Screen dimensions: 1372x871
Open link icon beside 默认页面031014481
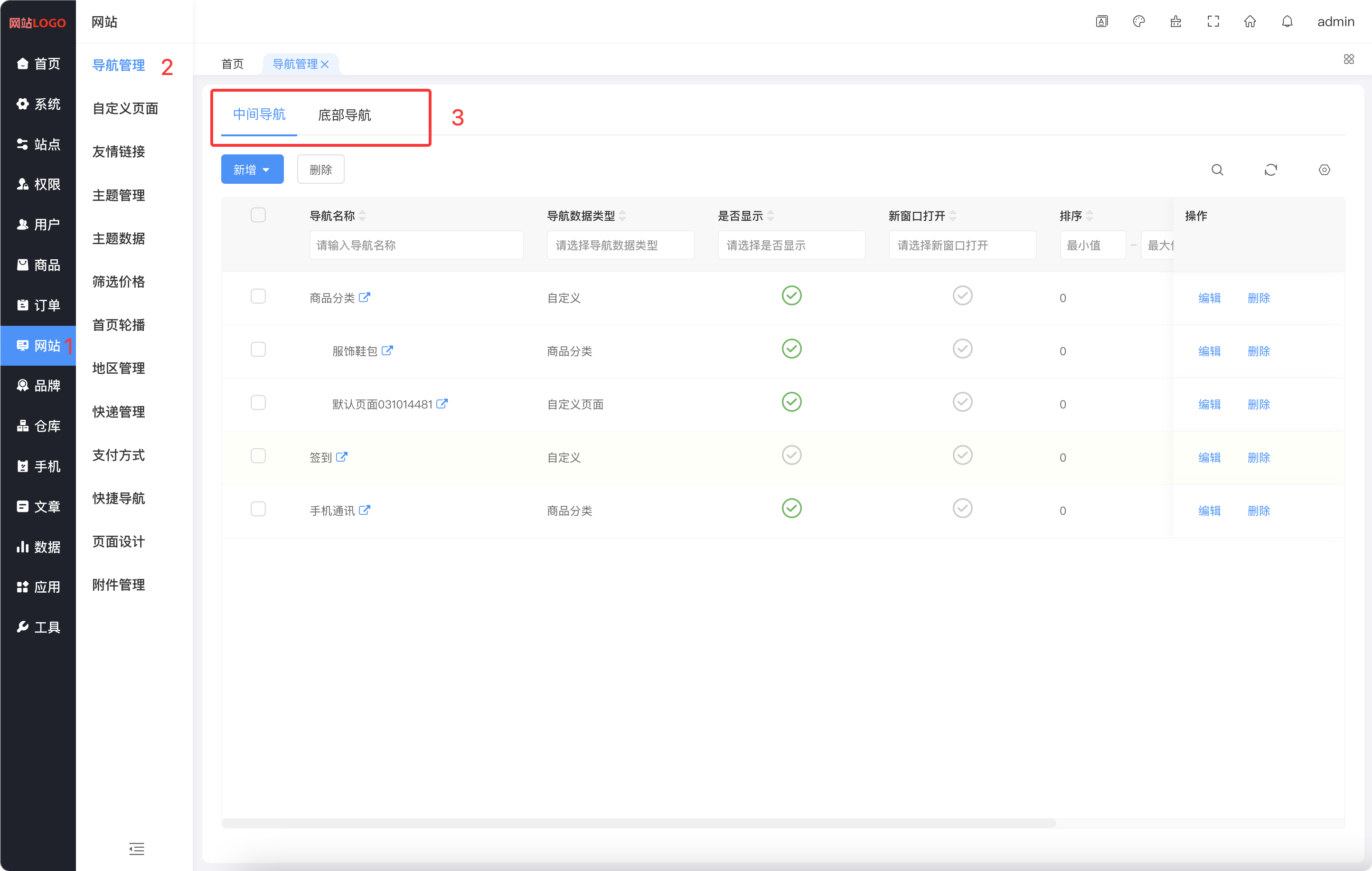point(442,404)
